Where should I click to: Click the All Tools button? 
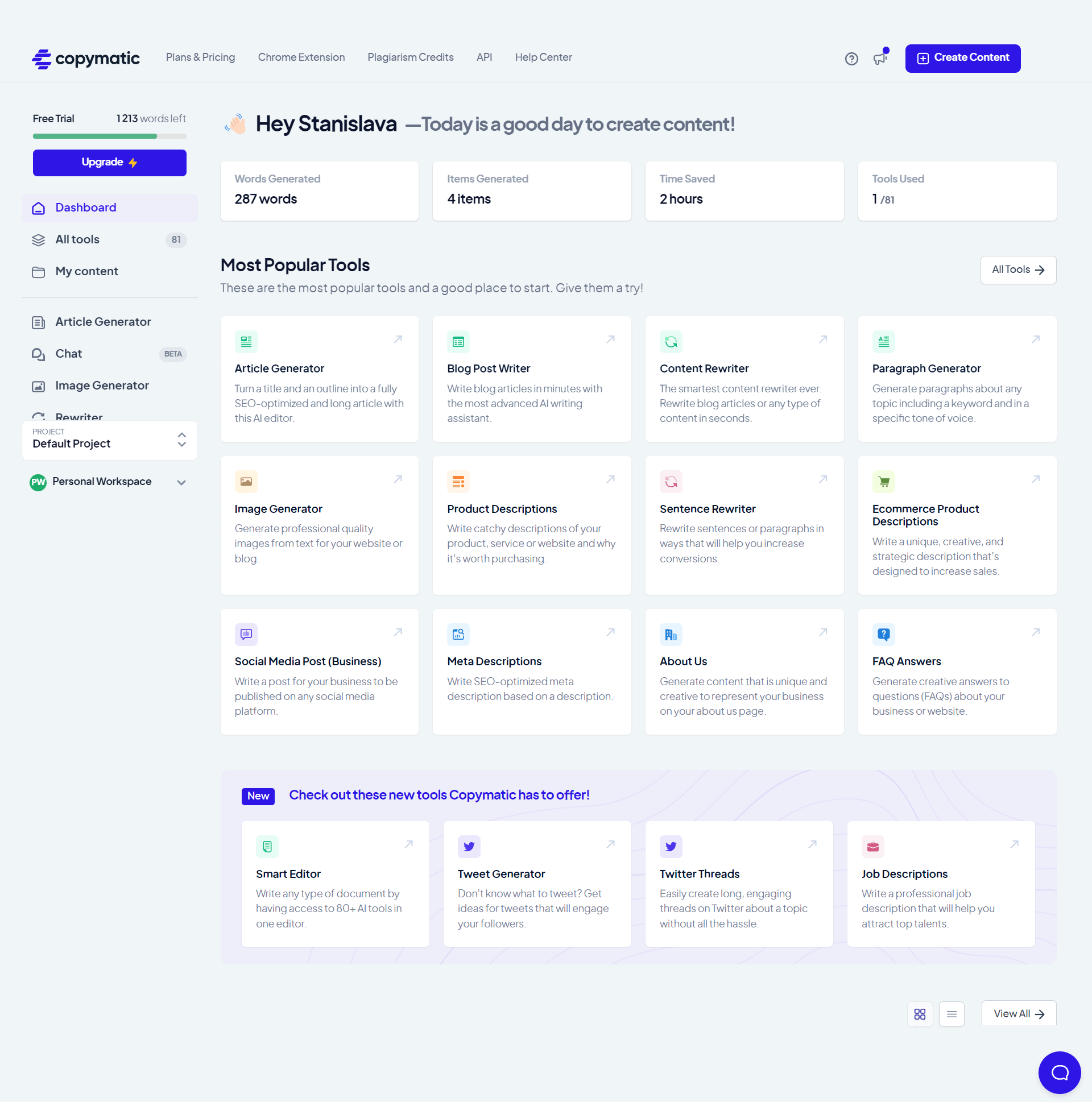pos(1018,270)
